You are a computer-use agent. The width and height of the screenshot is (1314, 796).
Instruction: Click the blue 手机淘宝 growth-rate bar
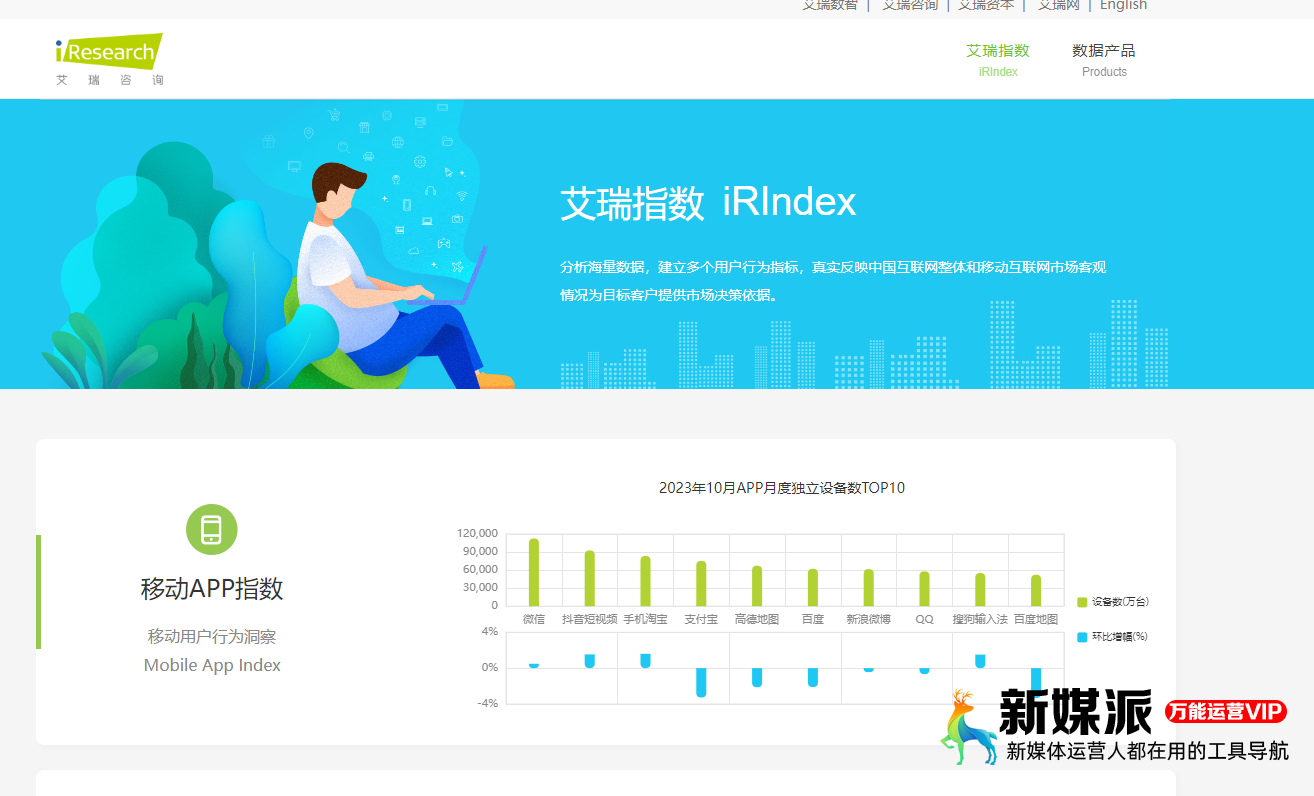tap(646, 660)
